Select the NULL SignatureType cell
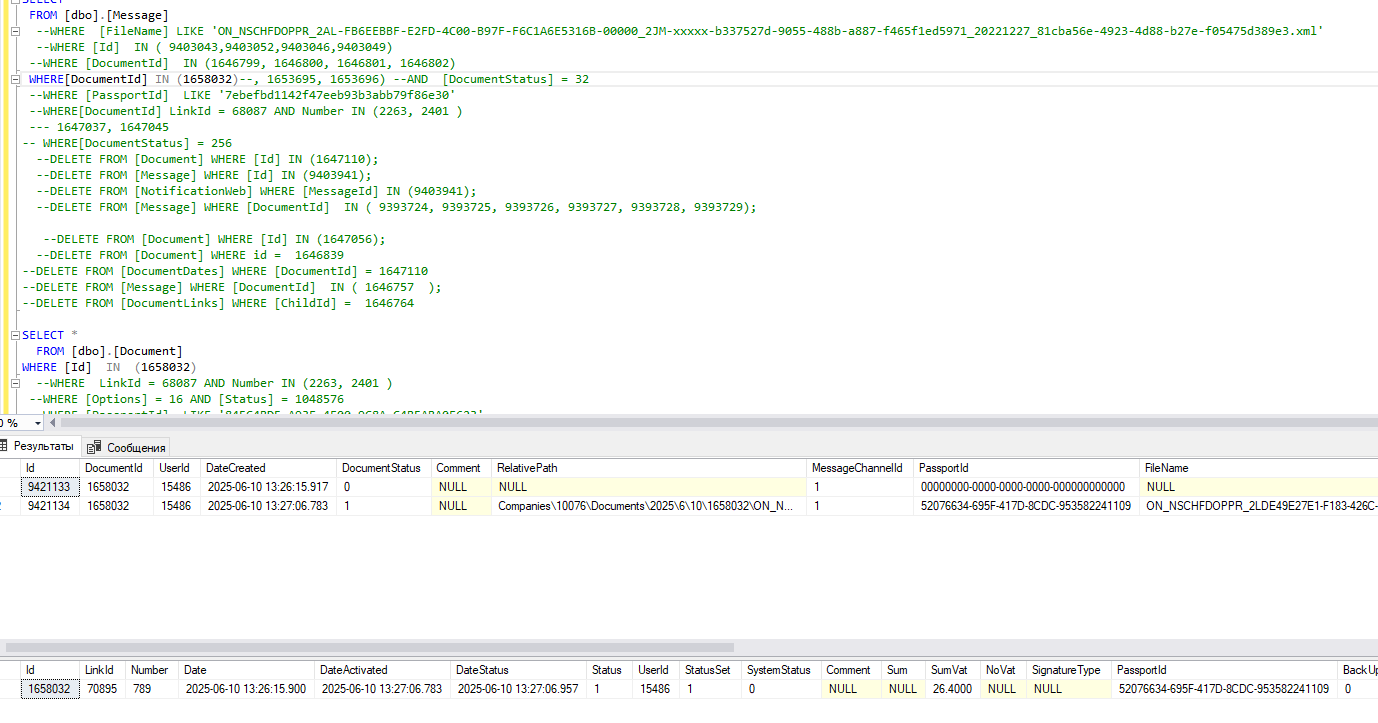The image size is (1378, 723). pyautogui.click(x=1069, y=689)
